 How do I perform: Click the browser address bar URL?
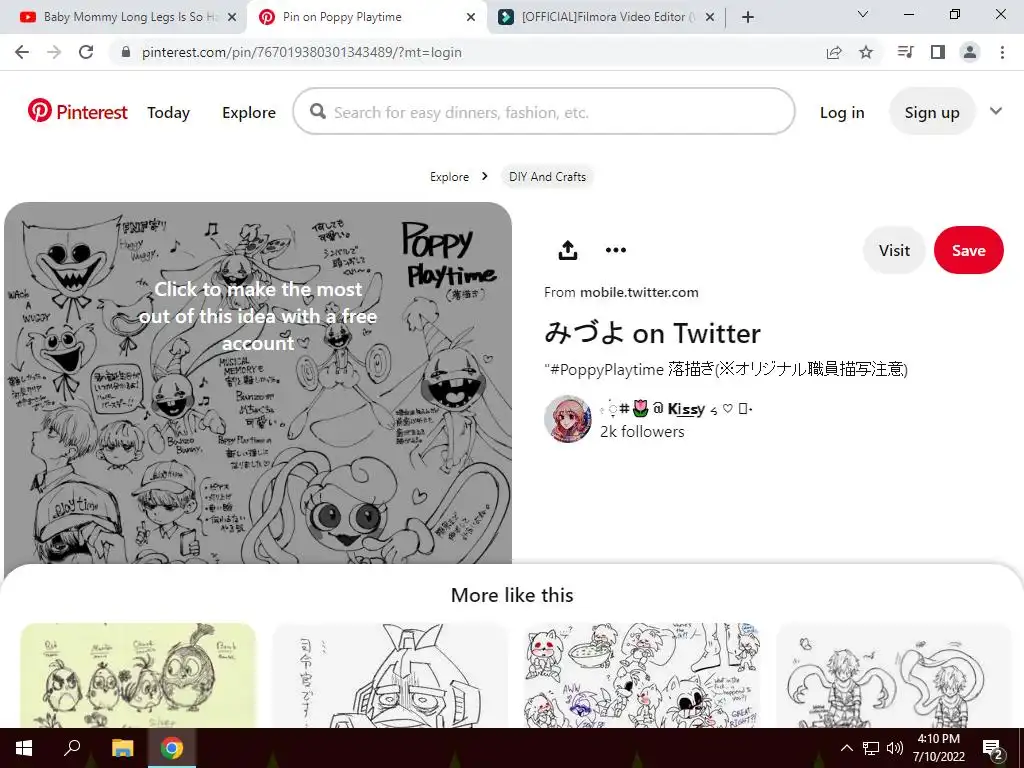click(302, 52)
